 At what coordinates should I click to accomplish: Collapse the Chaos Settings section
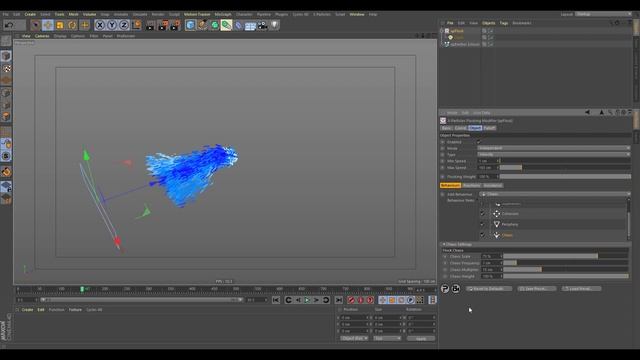[x=444, y=244]
